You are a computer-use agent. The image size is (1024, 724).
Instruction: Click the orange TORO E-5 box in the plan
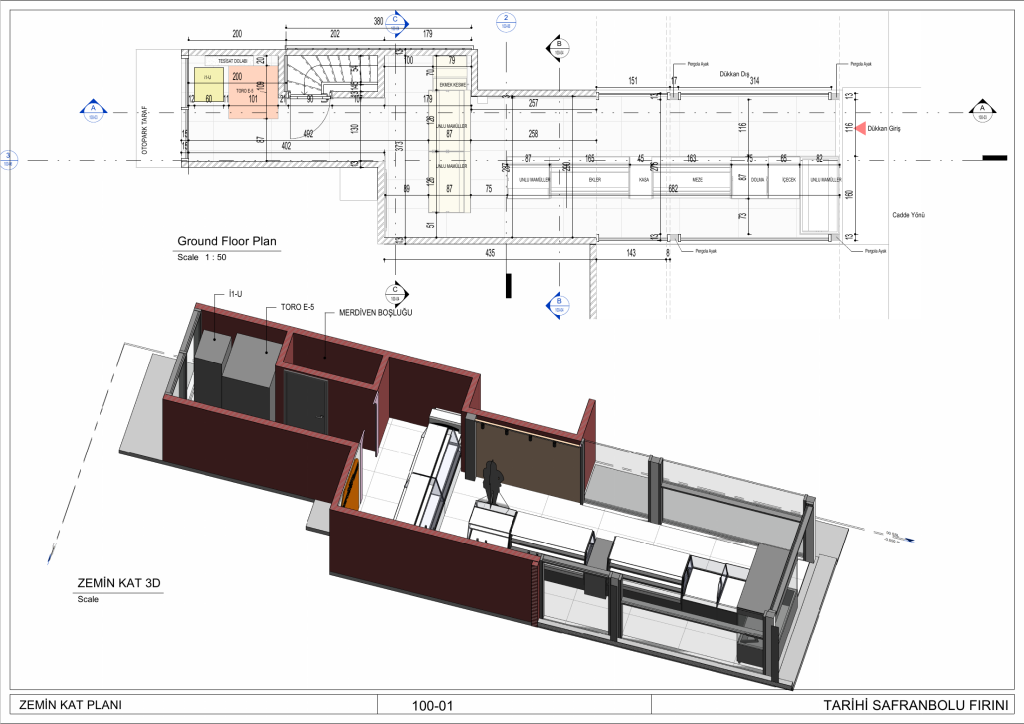point(253,91)
